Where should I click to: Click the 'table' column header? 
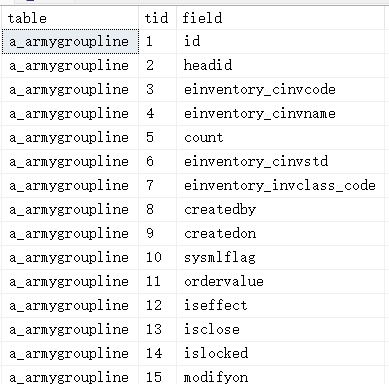[x=70, y=18]
